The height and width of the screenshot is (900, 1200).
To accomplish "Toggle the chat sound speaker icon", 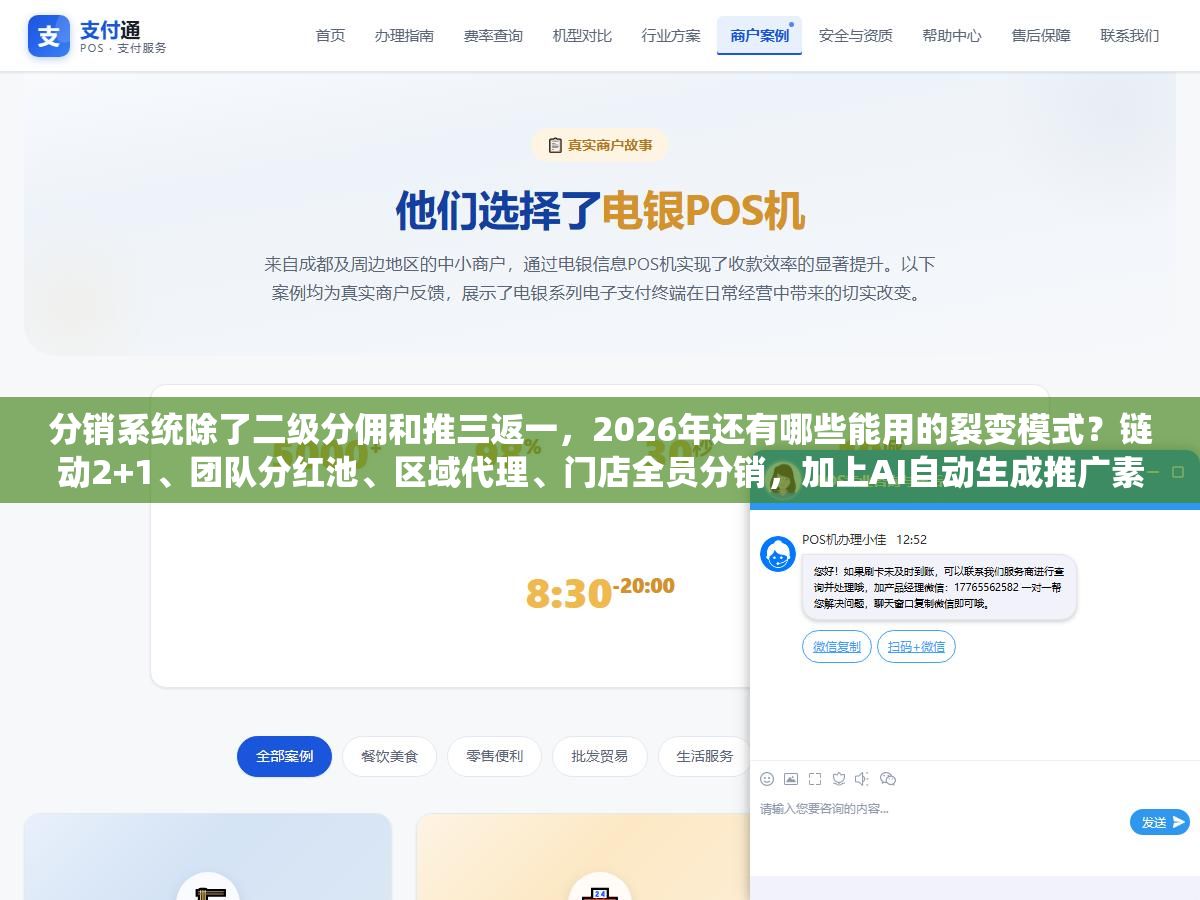I will 863,778.
